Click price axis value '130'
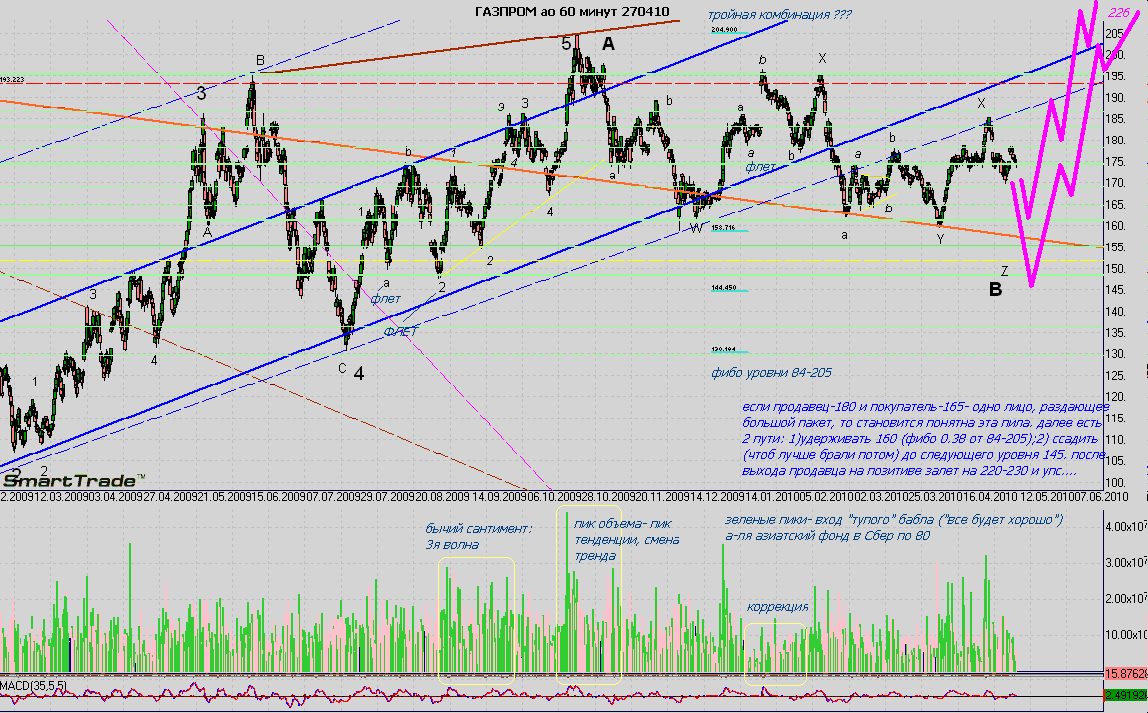Image resolution: width=1148 pixels, height=713 pixels. click(1115, 354)
